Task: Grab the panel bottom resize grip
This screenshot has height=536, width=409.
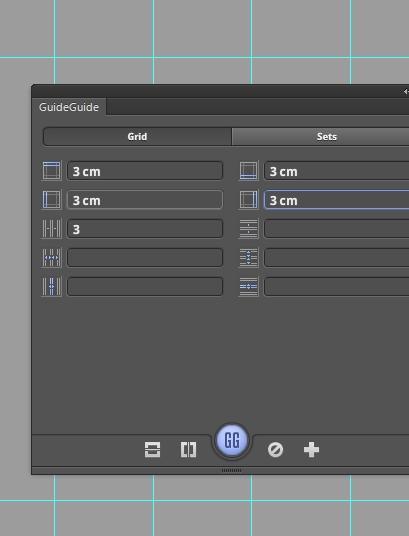Action: pos(232,471)
